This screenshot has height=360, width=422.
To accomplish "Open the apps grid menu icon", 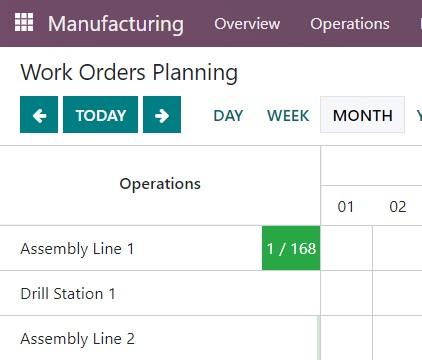I will 24,22.
